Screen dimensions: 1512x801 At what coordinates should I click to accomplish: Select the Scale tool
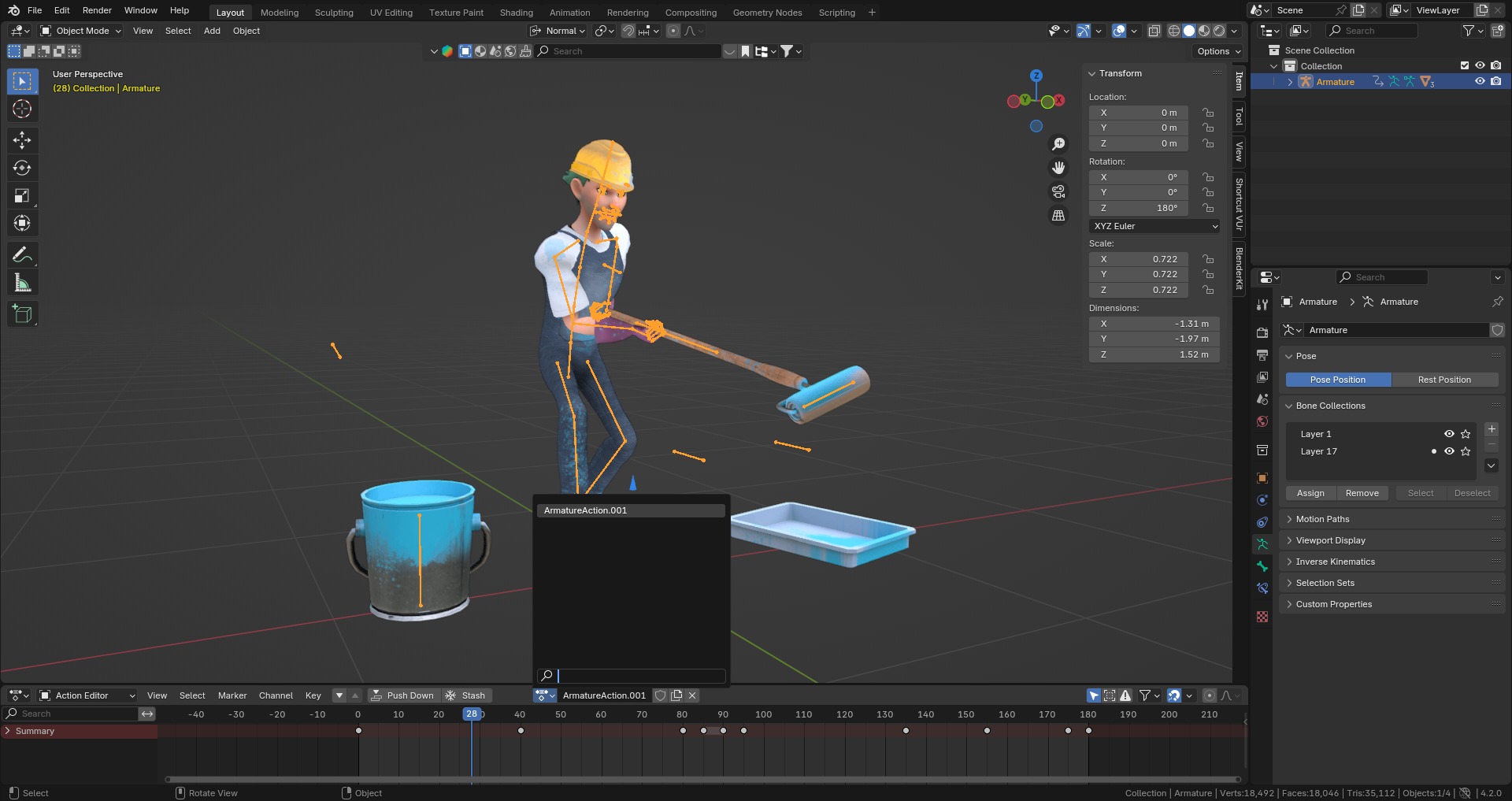point(22,195)
